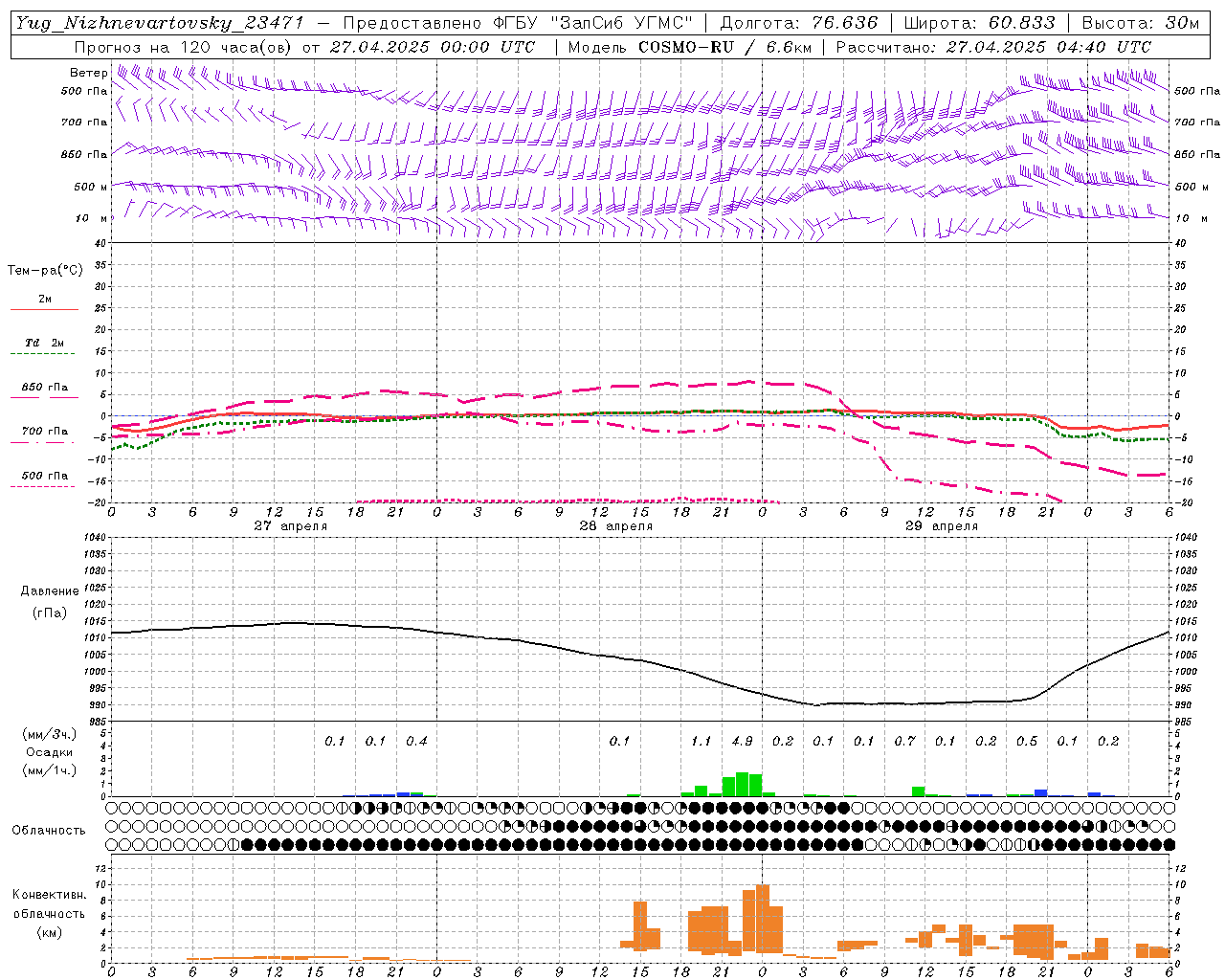
Task: Click the 'Давление' pressure panel label
Action: point(50,591)
